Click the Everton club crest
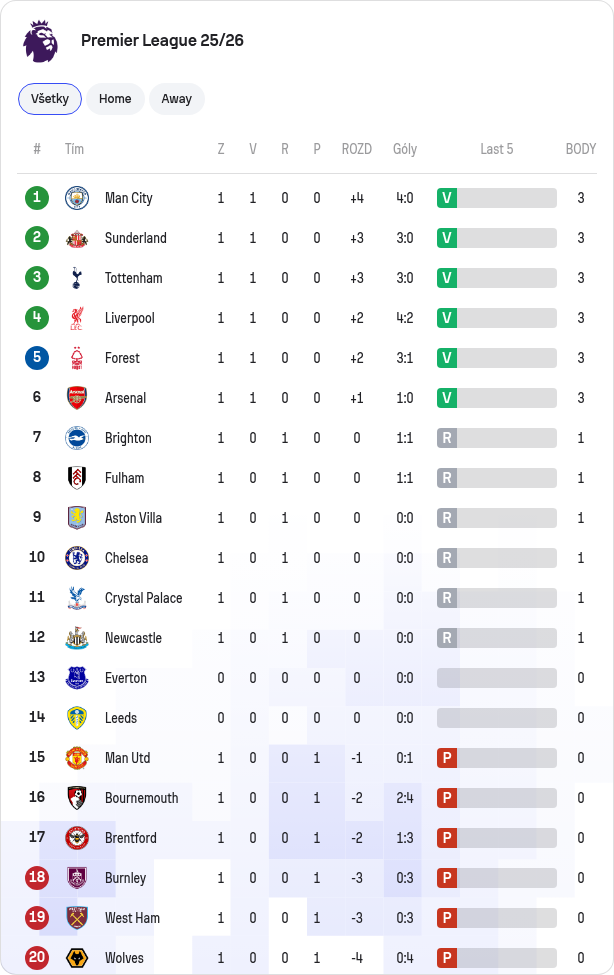 77,678
